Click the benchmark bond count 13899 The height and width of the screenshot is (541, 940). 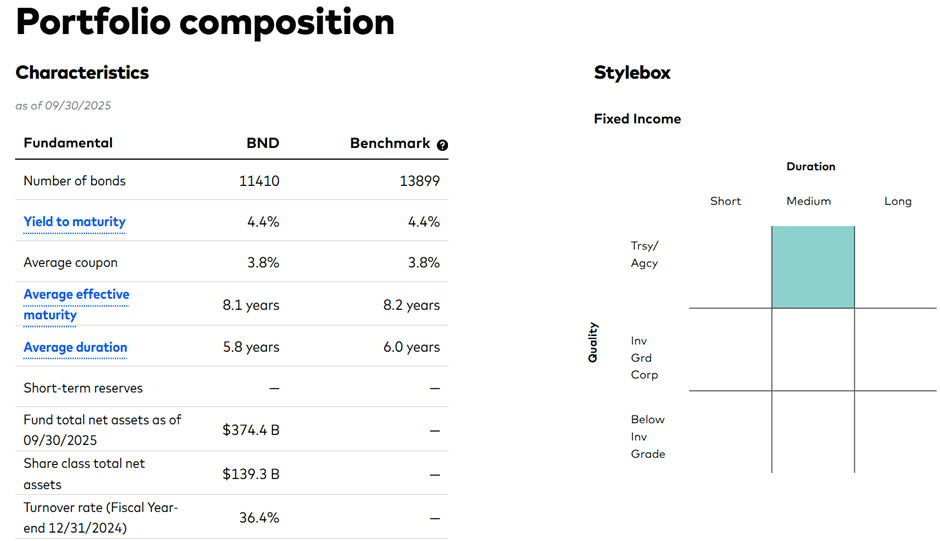pyautogui.click(x=418, y=181)
